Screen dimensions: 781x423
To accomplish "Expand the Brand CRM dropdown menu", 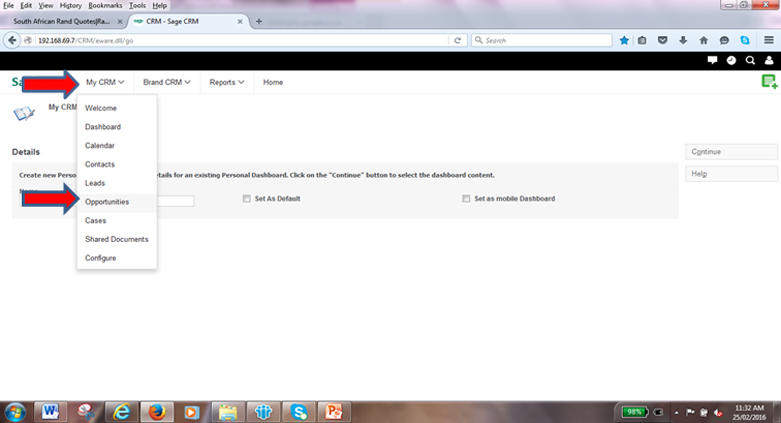I will click(167, 82).
